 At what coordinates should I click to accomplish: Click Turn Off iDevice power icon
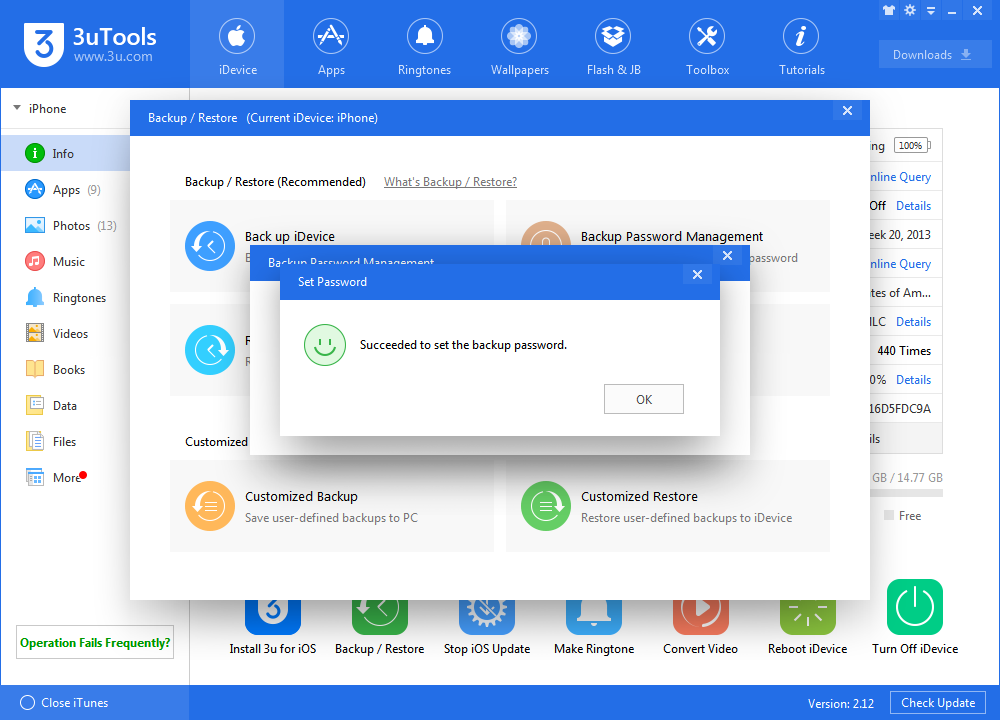coord(915,606)
